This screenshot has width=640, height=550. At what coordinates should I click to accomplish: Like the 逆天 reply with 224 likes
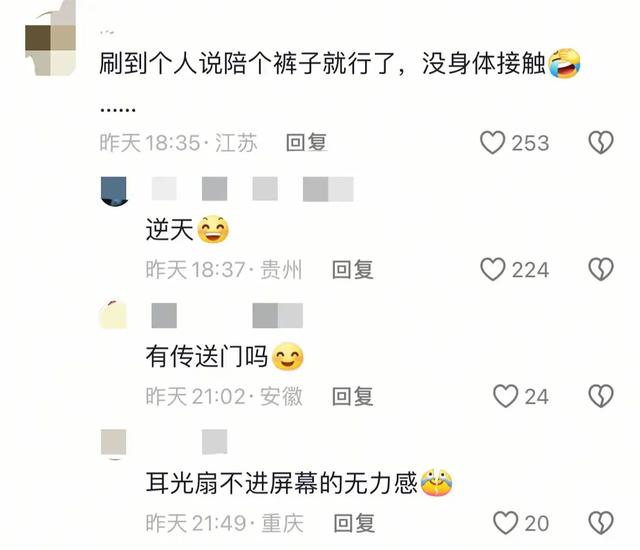[x=492, y=269]
